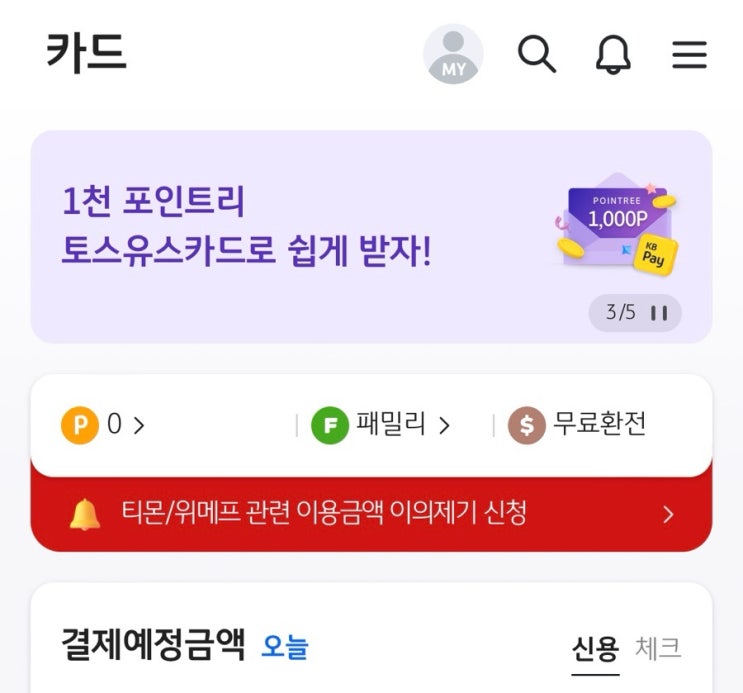Switch to the 신용 tab
743x693 pixels.
click(595, 648)
